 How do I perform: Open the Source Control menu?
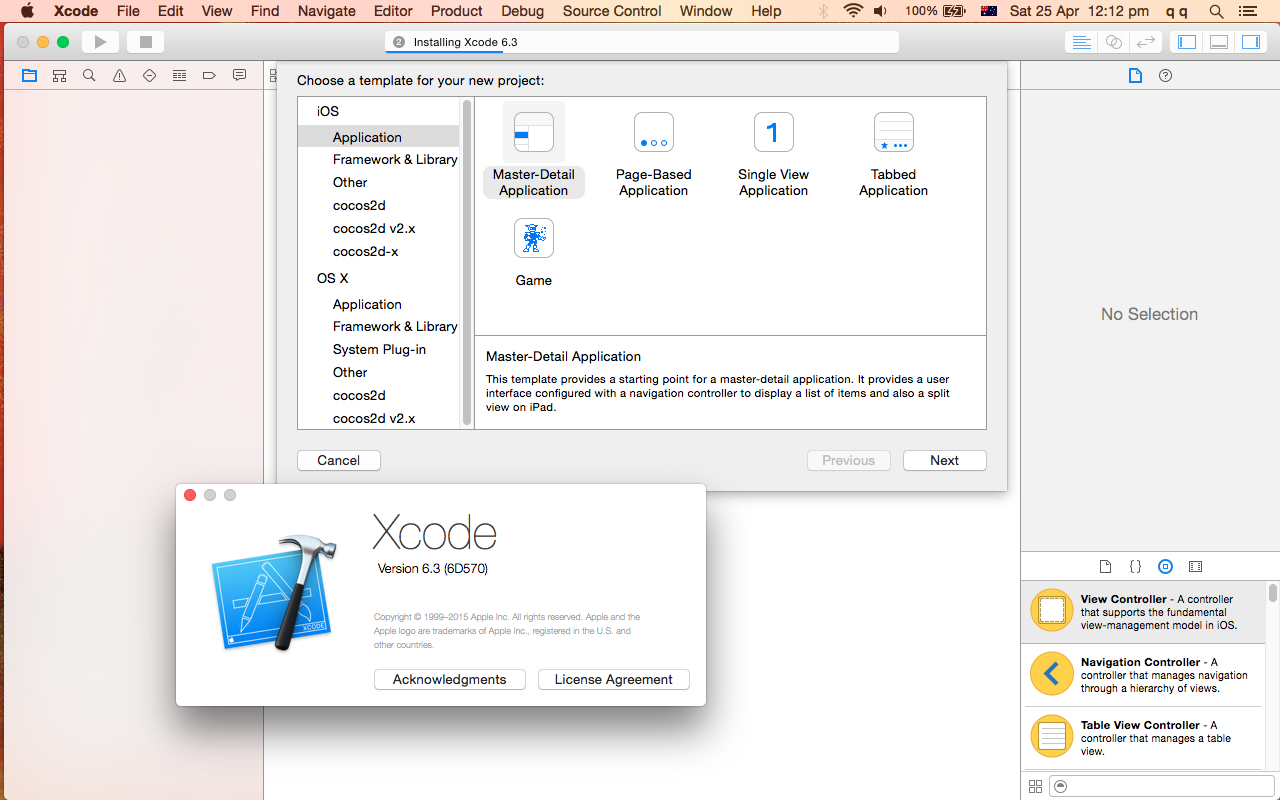coord(612,11)
